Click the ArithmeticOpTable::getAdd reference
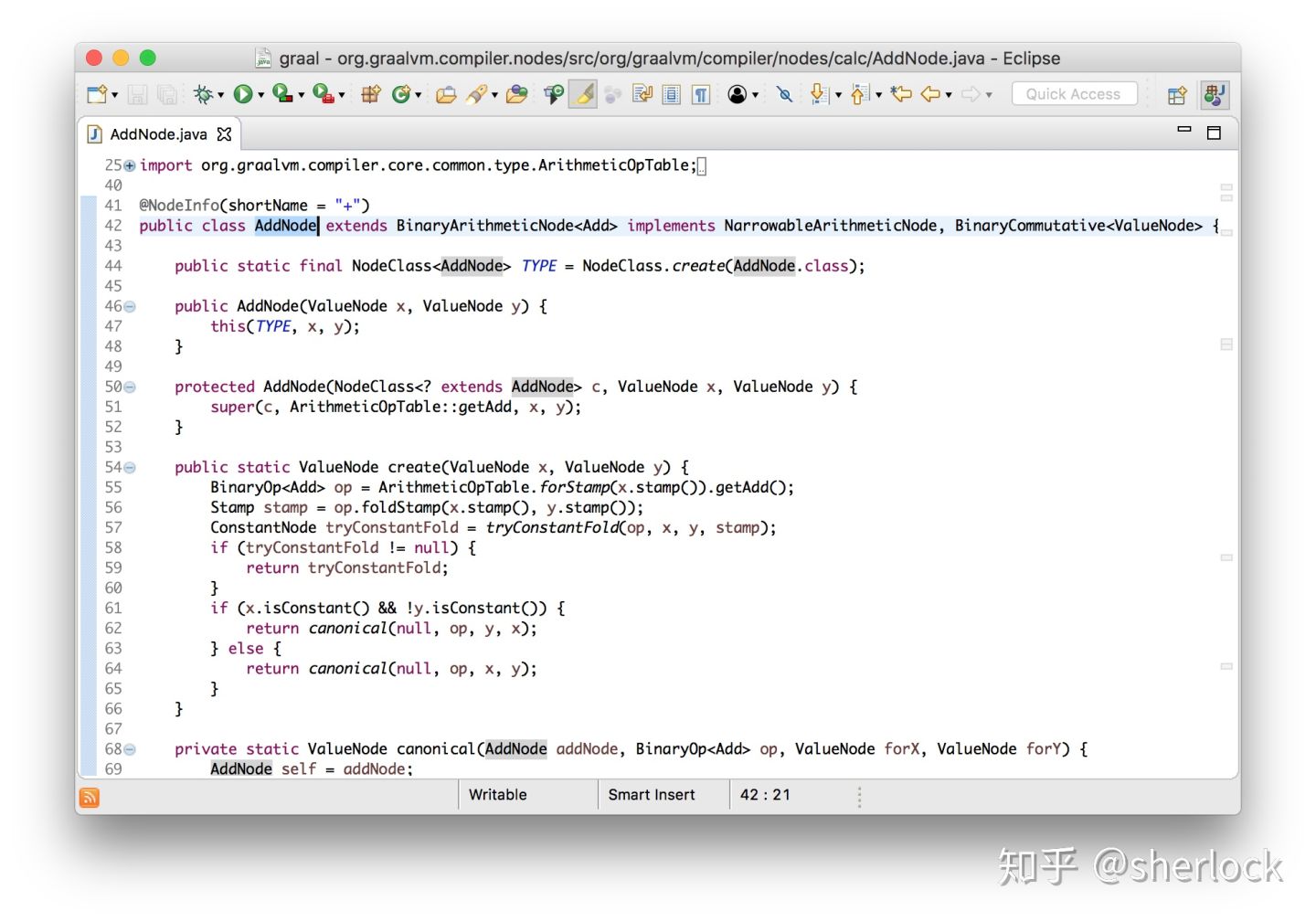1316x922 pixels. coord(400,408)
